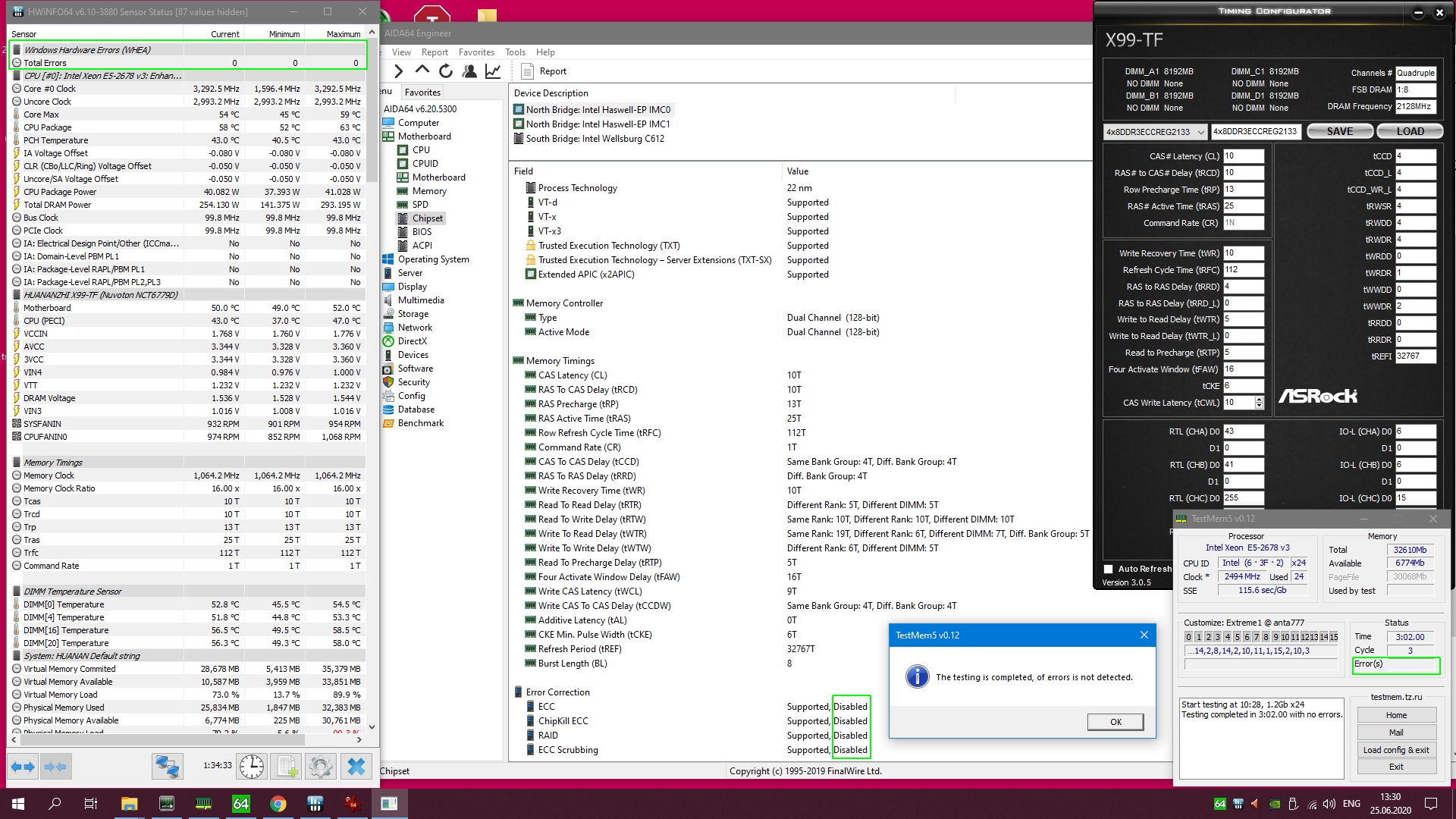The width and height of the screenshot is (1456, 819).
Task: Reset HWiNFO elapsed time clock icon
Action: [252, 767]
